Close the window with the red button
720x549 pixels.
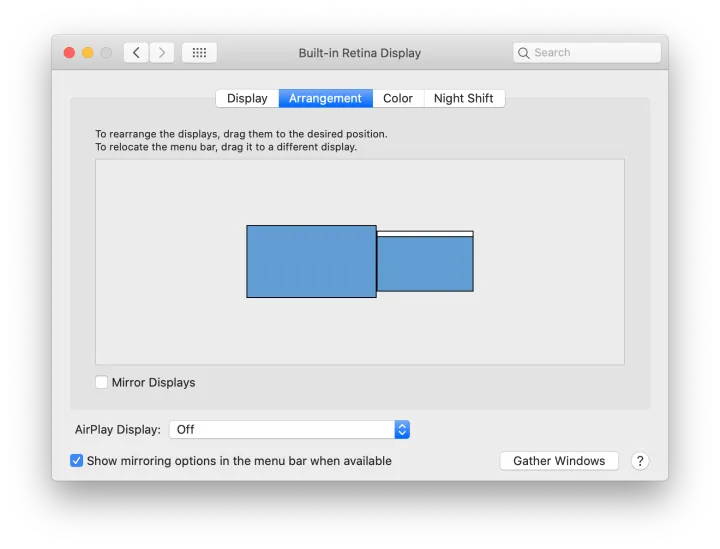click(x=70, y=53)
